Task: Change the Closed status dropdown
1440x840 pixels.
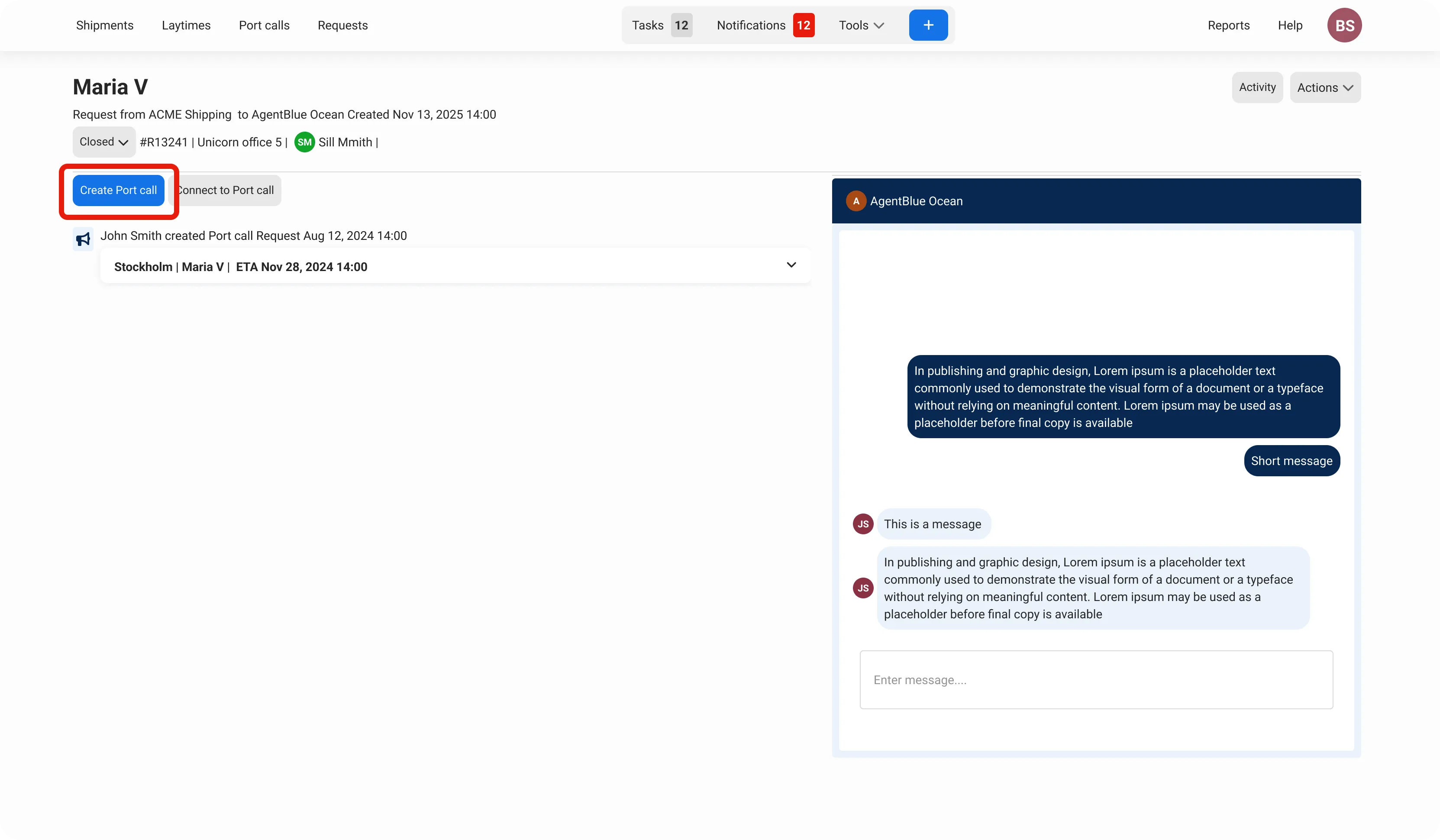Action: click(x=103, y=142)
